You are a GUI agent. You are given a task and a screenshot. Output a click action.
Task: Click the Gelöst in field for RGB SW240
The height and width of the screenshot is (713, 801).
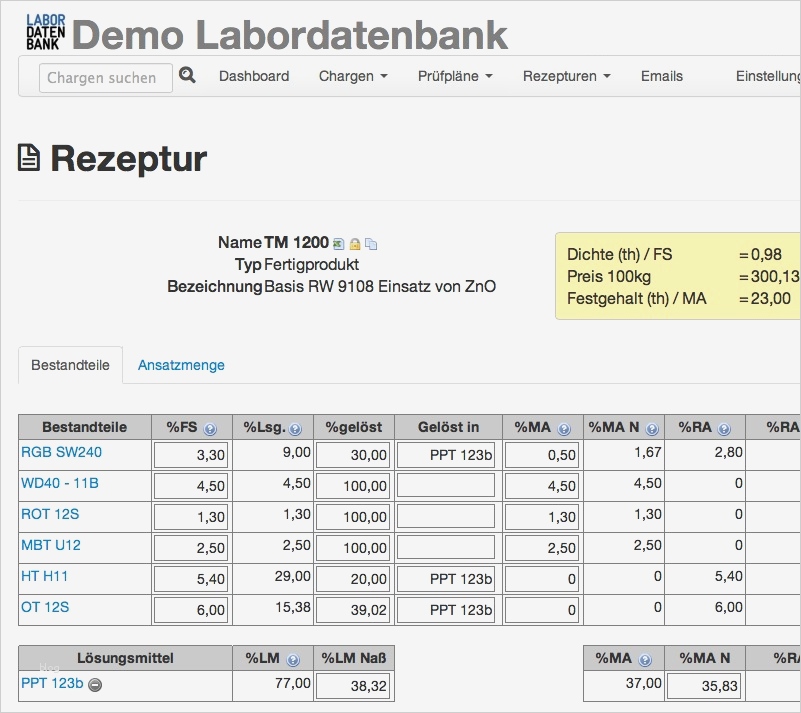pos(446,455)
